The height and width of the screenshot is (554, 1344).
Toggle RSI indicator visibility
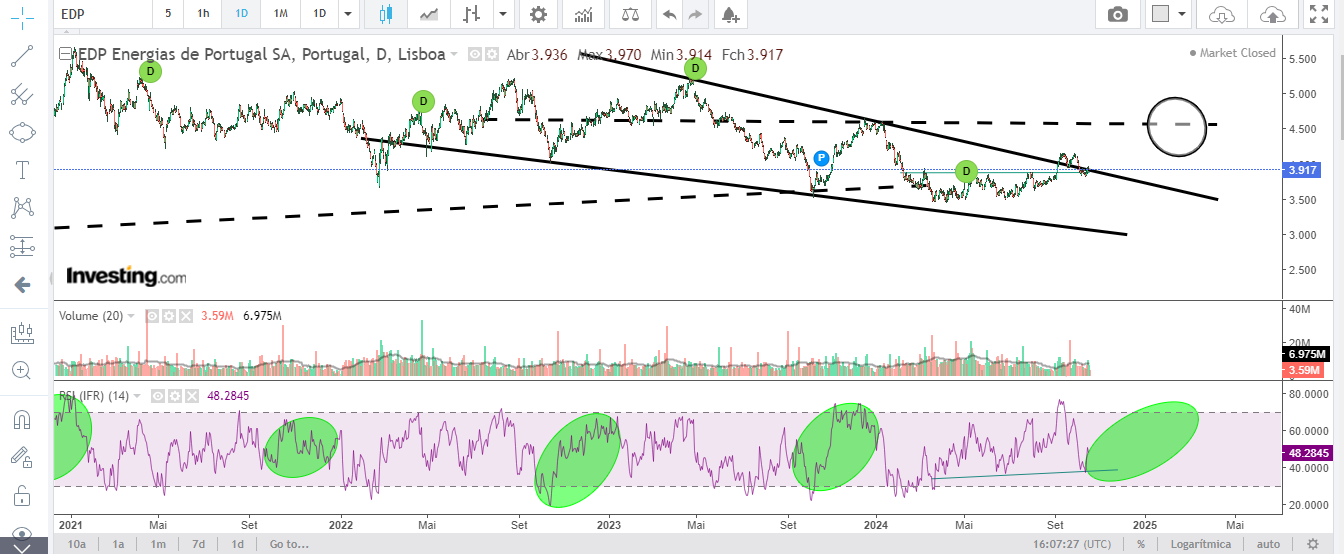tap(158, 396)
